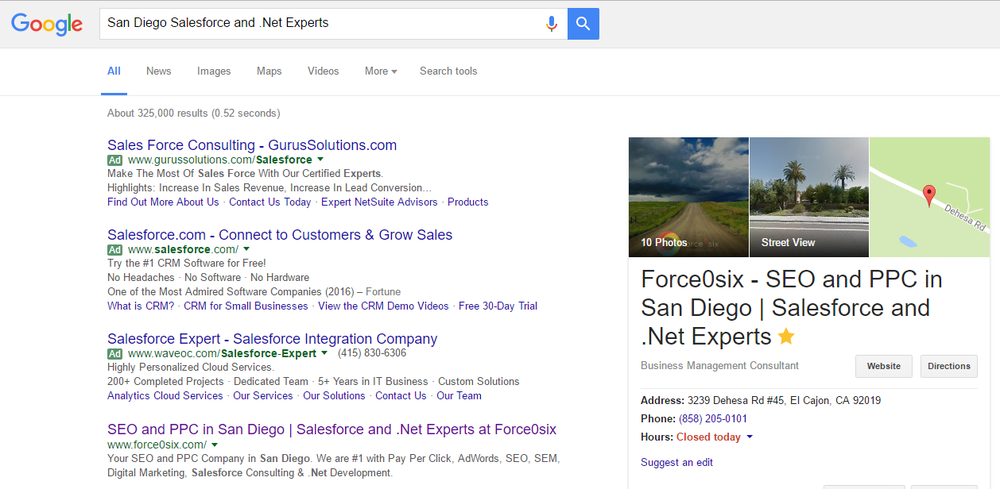Expand the gurussolutions.com URL dropdown arrow
1000x489 pixels.
coord(320,159)
